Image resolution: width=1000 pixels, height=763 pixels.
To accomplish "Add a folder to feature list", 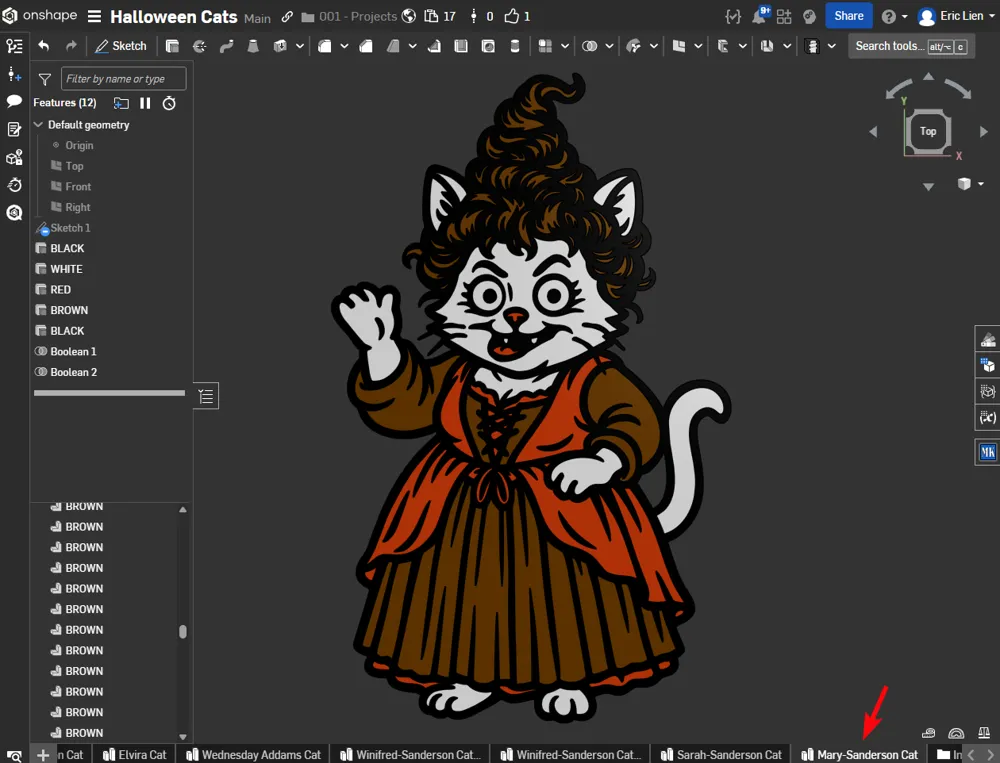I will 121,103.
